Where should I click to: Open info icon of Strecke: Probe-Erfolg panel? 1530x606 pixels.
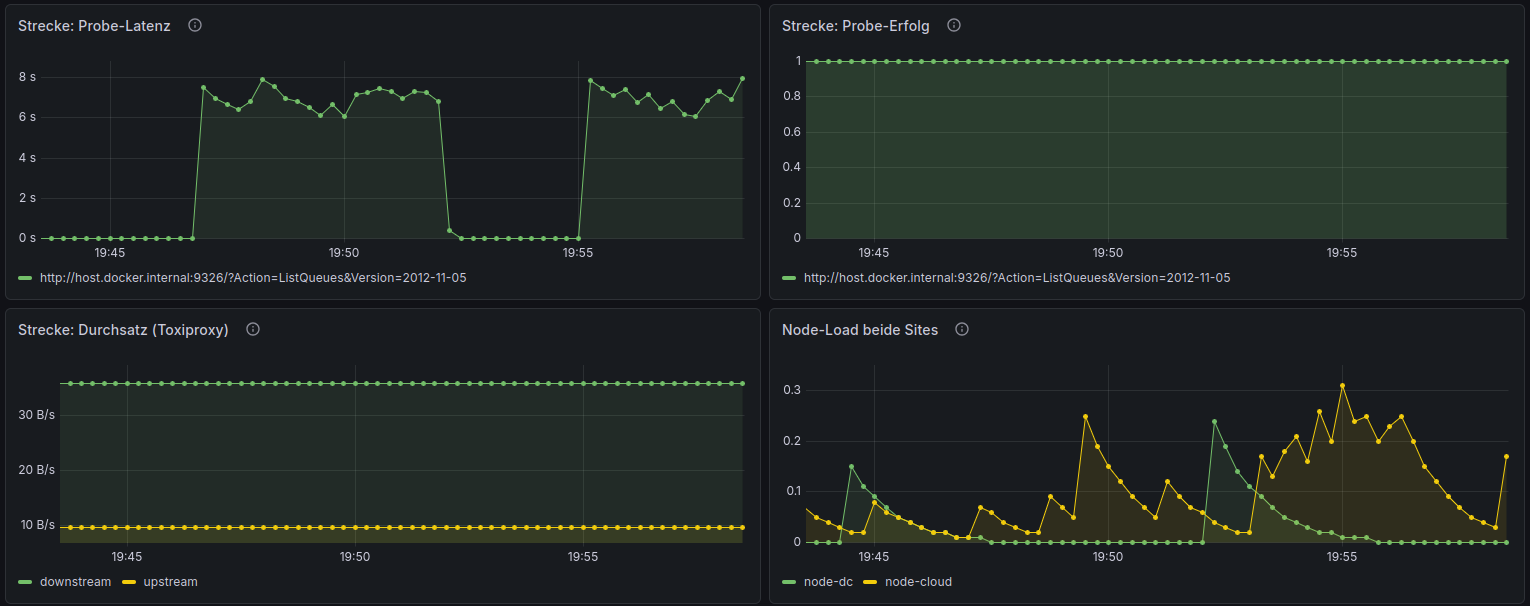click(x=954, y=25)
